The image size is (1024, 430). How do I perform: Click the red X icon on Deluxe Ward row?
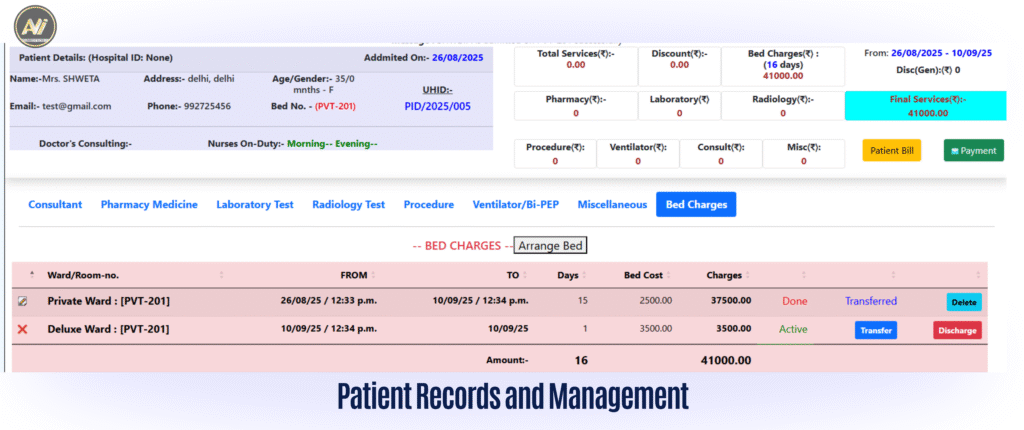click(22, 329)
